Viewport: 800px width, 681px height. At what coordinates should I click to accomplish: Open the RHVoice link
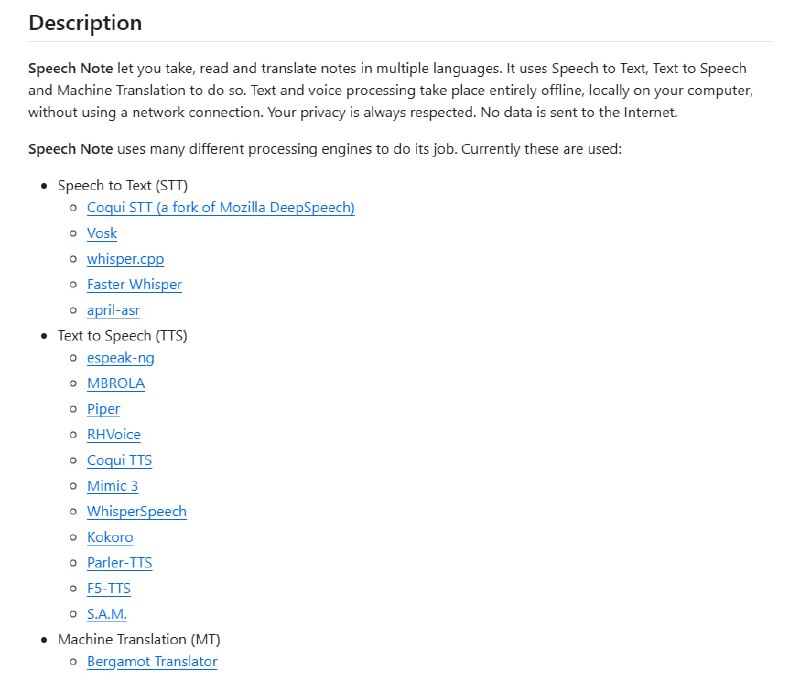coord(114,435)
